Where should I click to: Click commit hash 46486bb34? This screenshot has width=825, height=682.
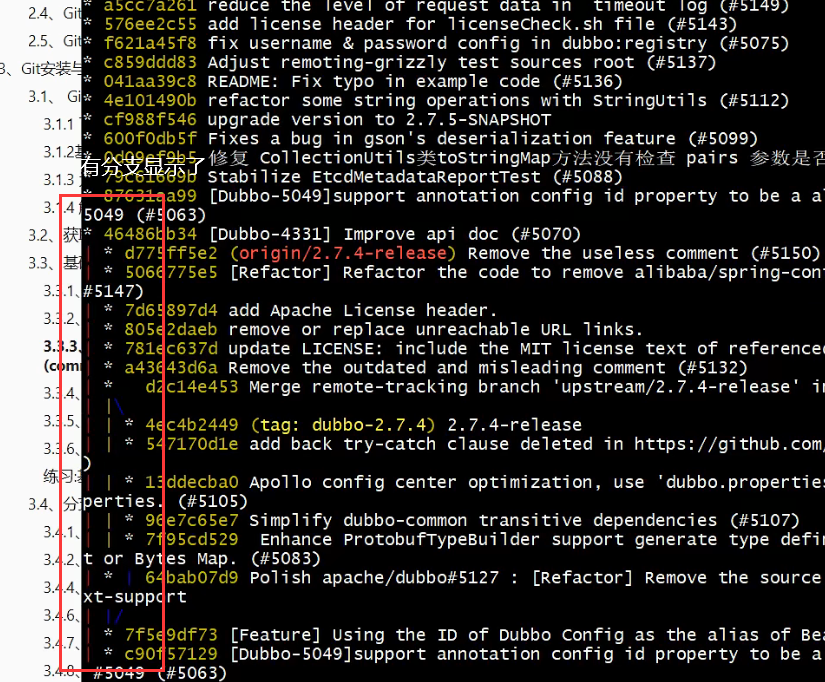pos(150,234)
